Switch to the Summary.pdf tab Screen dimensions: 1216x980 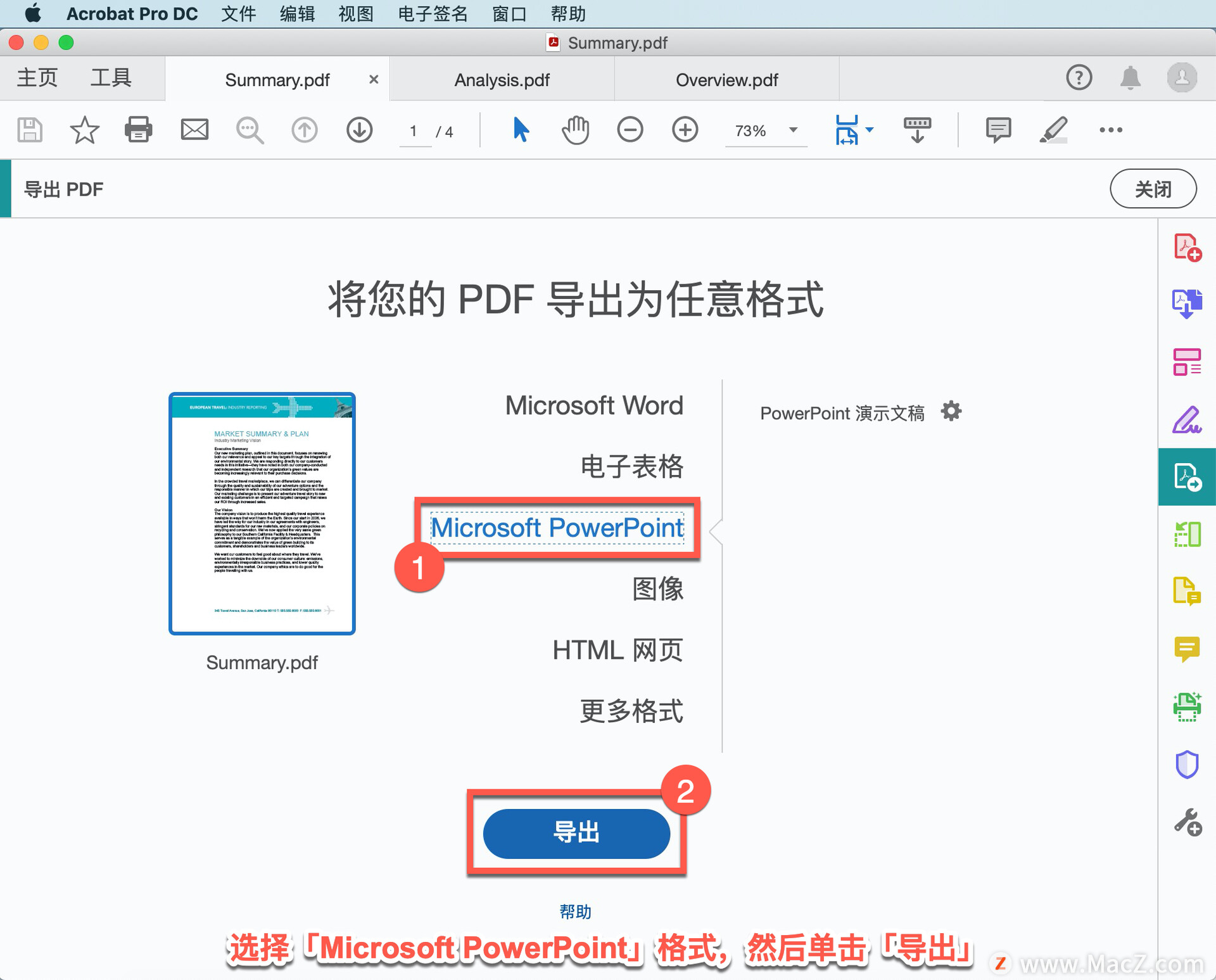(277, 80)
